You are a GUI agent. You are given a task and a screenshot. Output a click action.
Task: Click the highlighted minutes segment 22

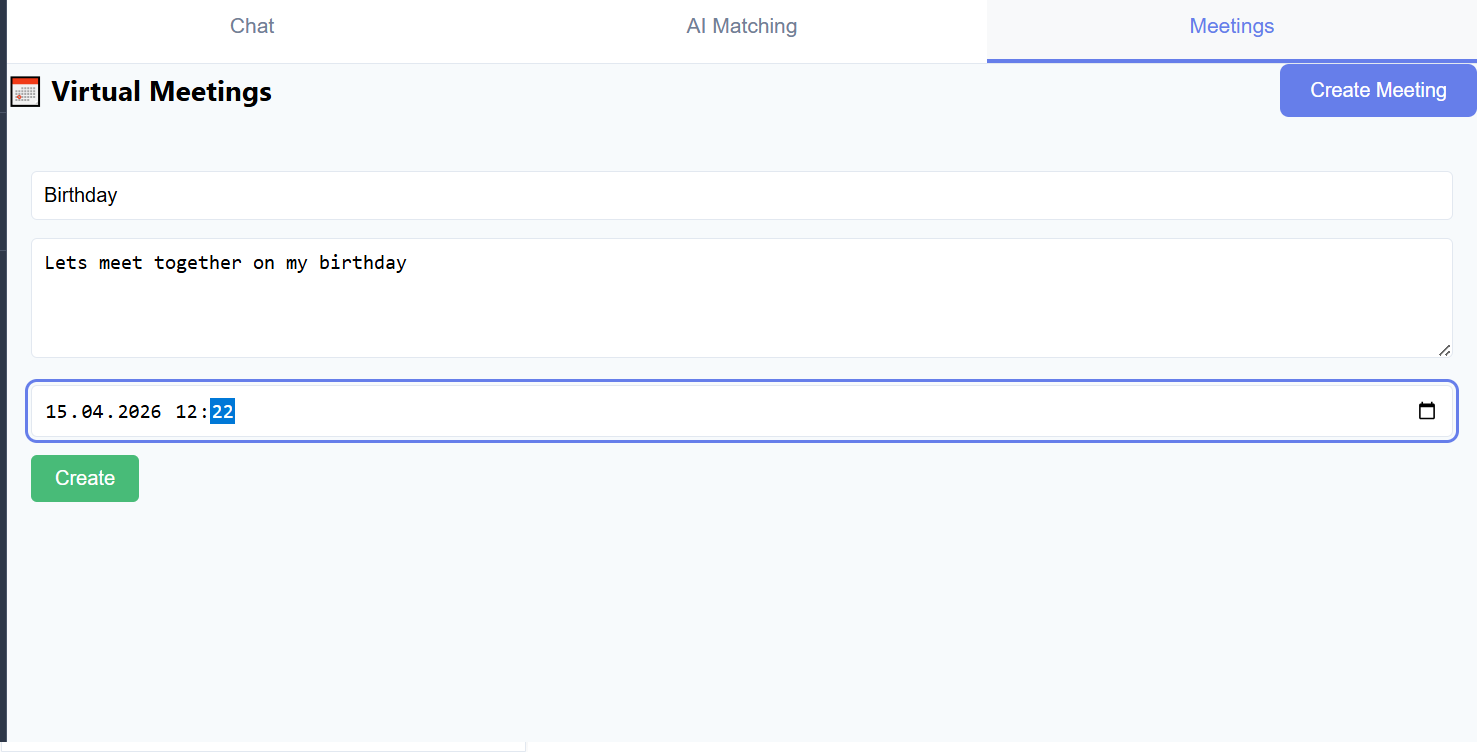click(223, 411)
